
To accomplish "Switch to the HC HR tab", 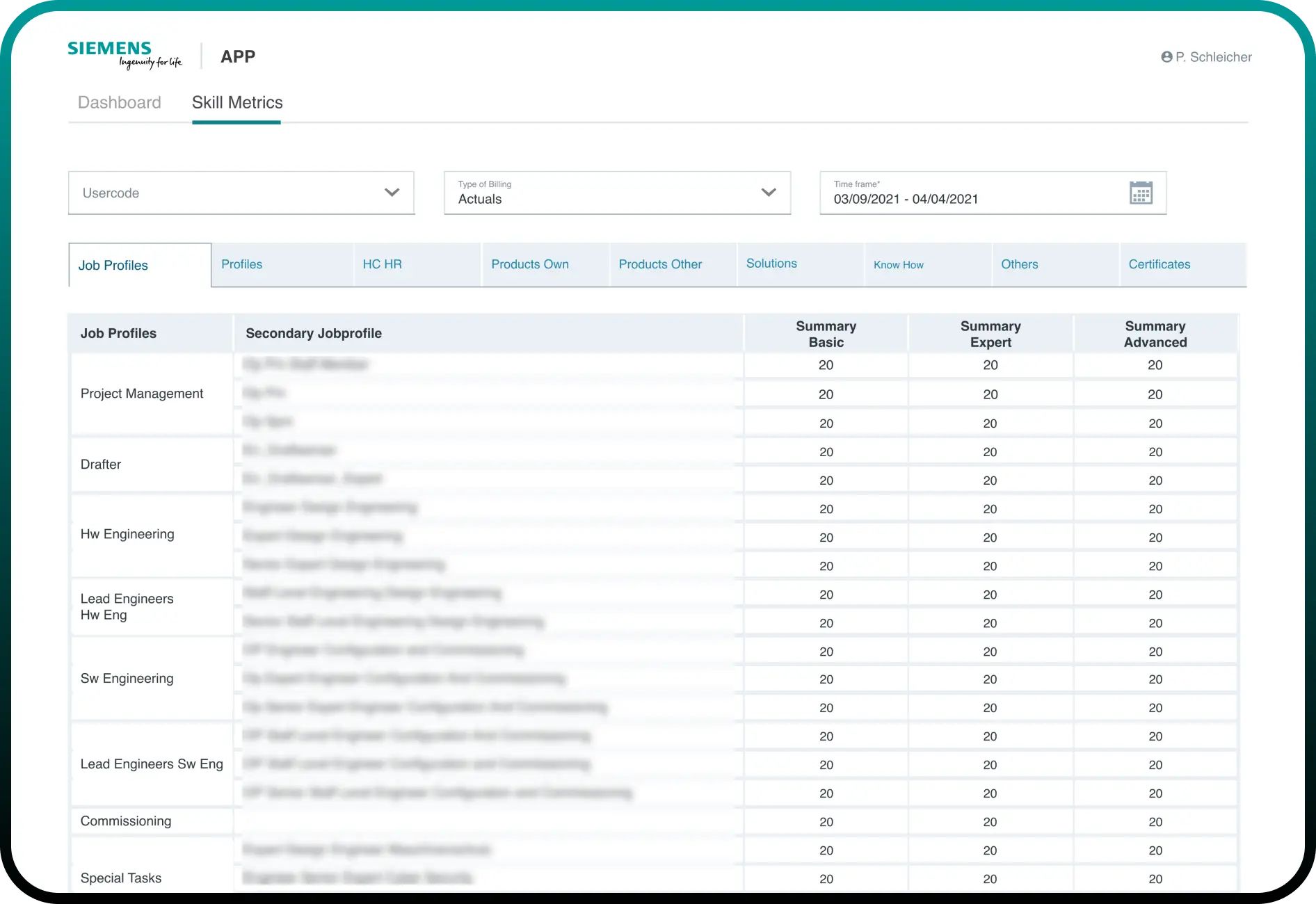I will point(417,264).
